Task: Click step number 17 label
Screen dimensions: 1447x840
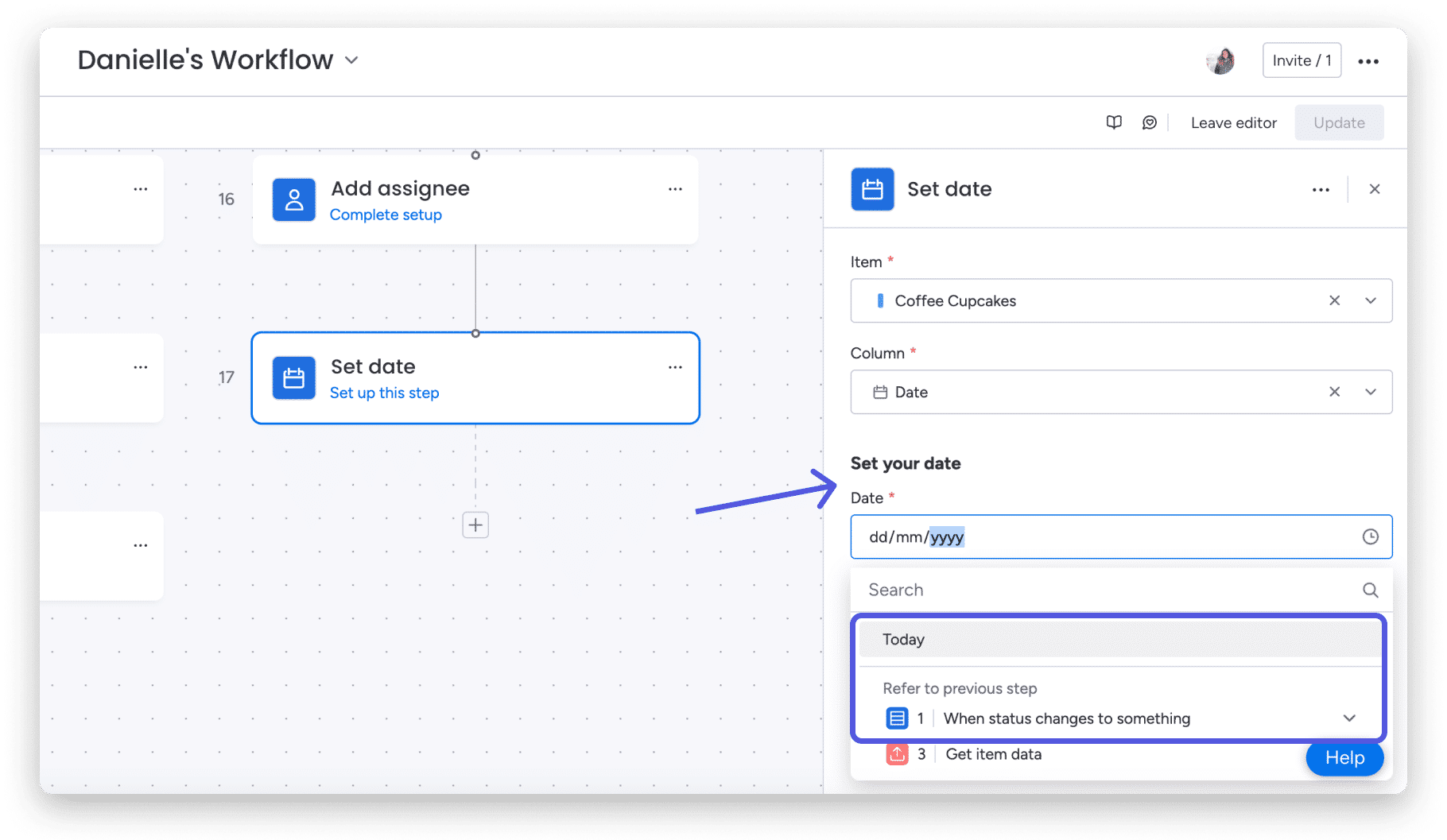Action: 227,377
